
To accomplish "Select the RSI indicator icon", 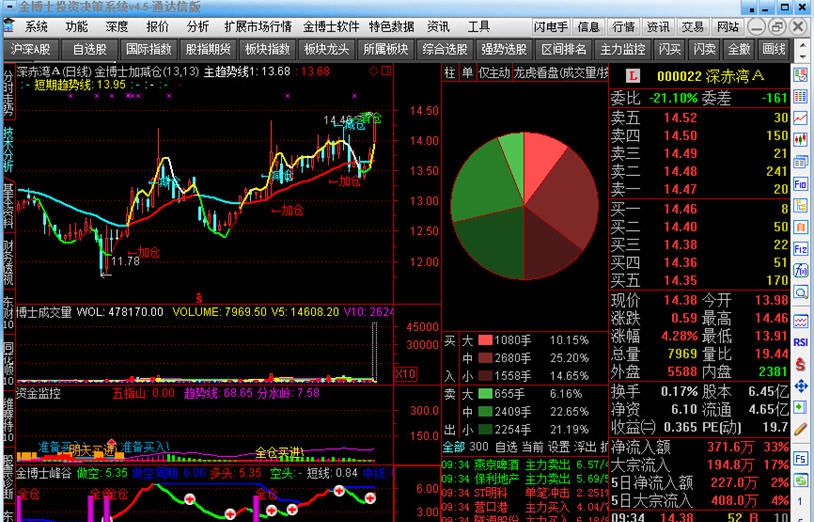I will (800, 342).
